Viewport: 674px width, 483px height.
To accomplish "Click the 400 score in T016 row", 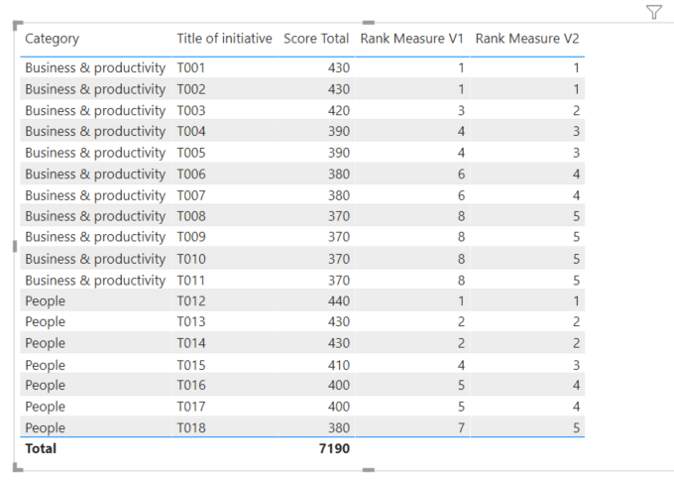I will click(339, 385).
